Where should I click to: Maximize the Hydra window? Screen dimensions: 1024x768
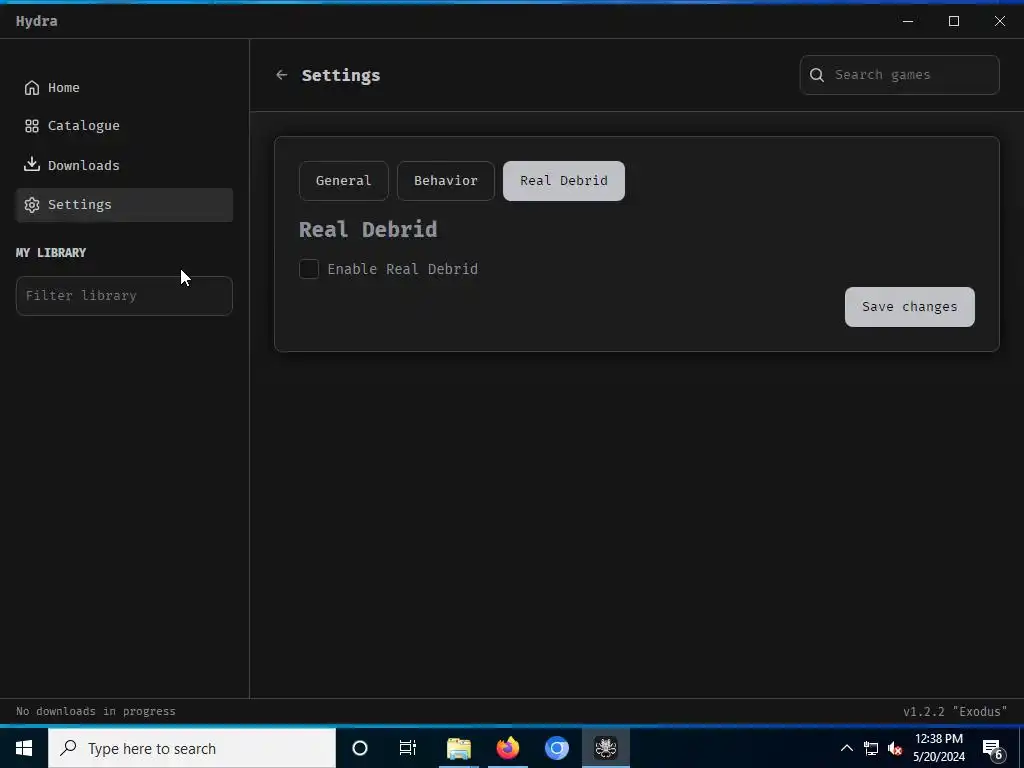click(954, 21)
